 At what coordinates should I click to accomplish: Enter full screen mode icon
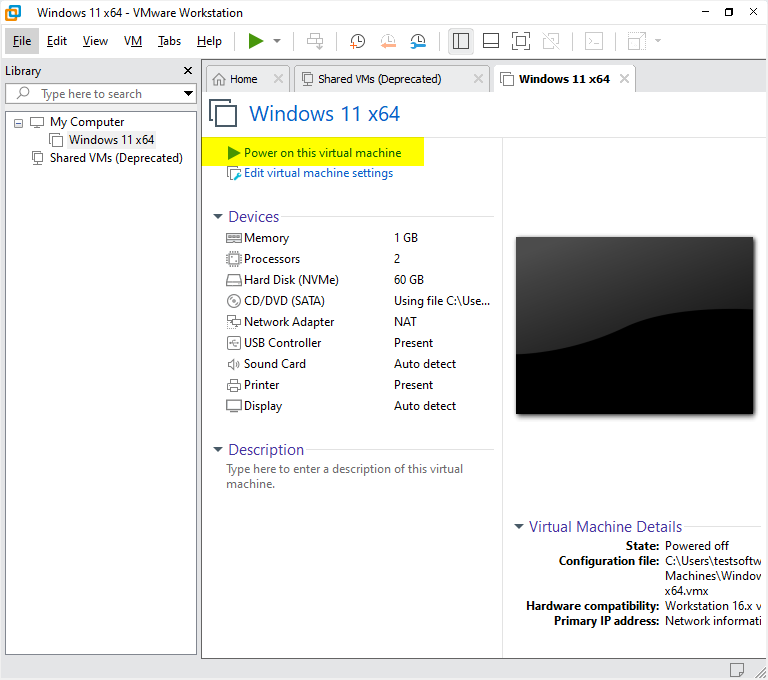[521, 41]
